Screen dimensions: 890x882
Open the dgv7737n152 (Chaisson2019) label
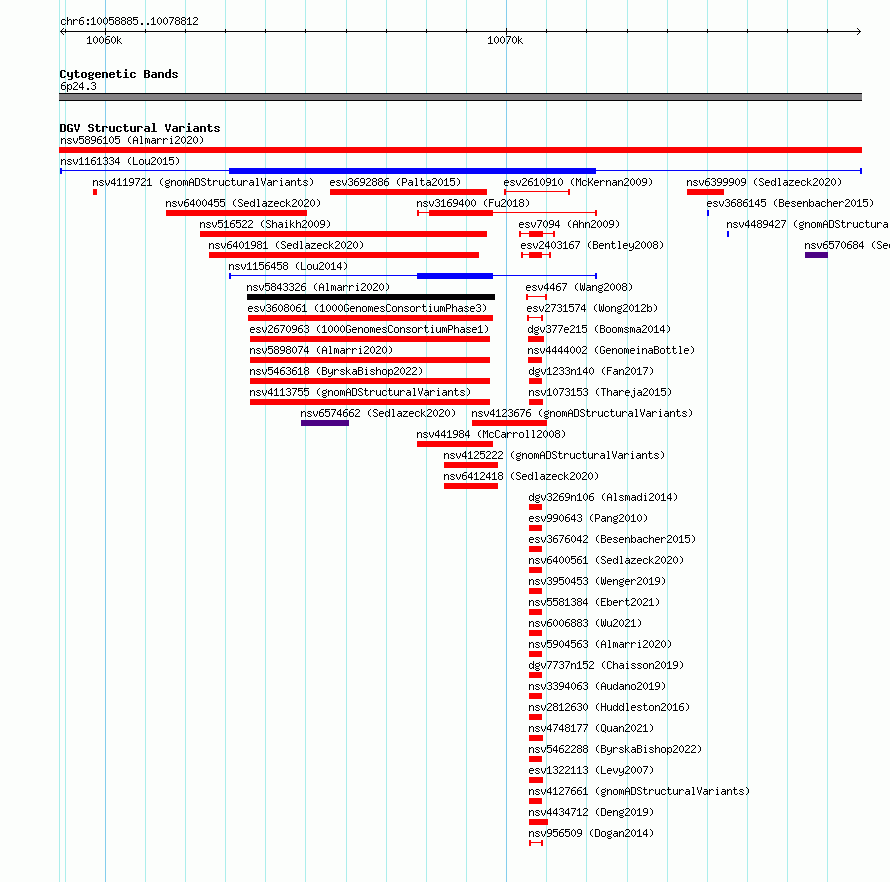pos(606,665)
